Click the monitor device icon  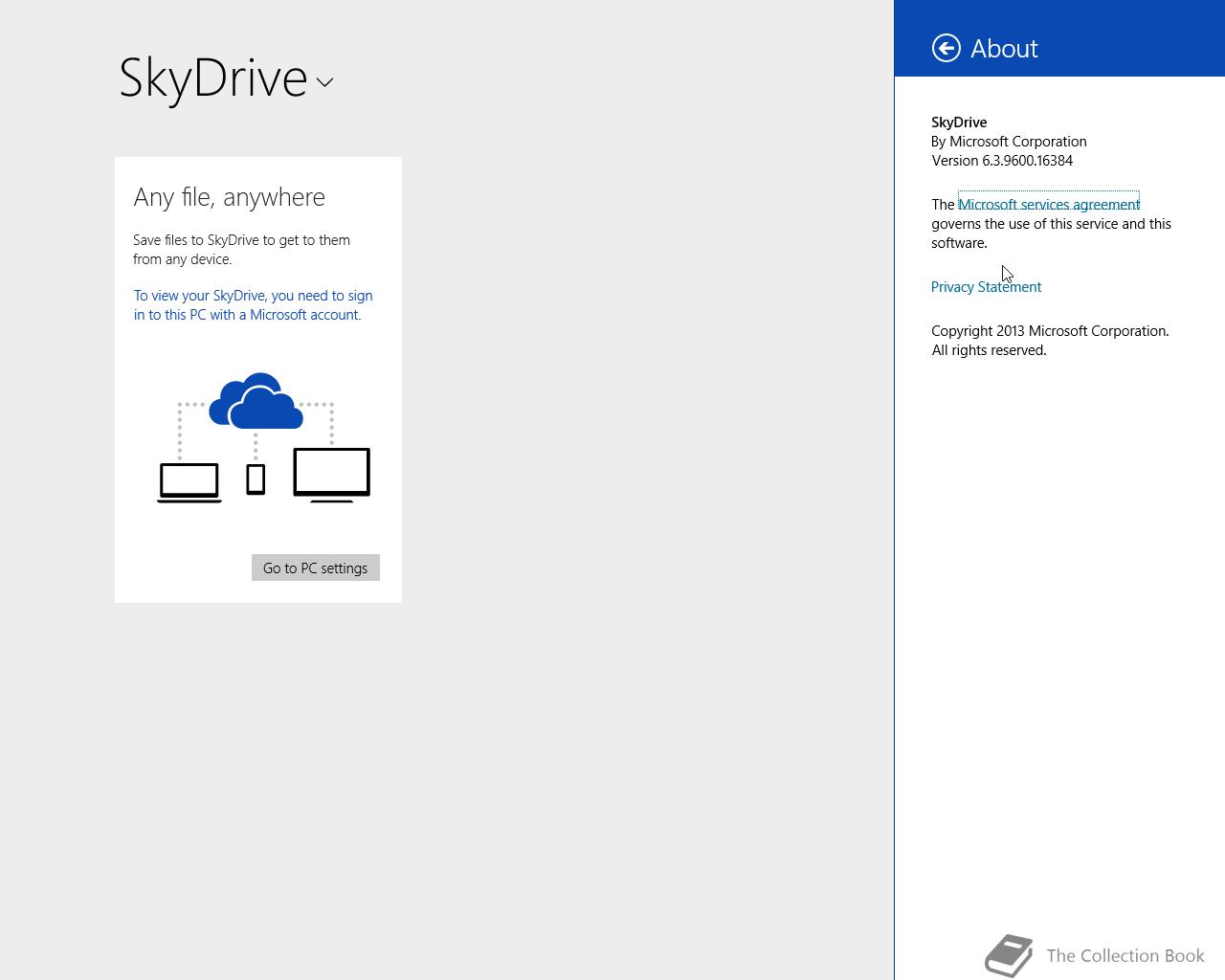pos(331,475)
